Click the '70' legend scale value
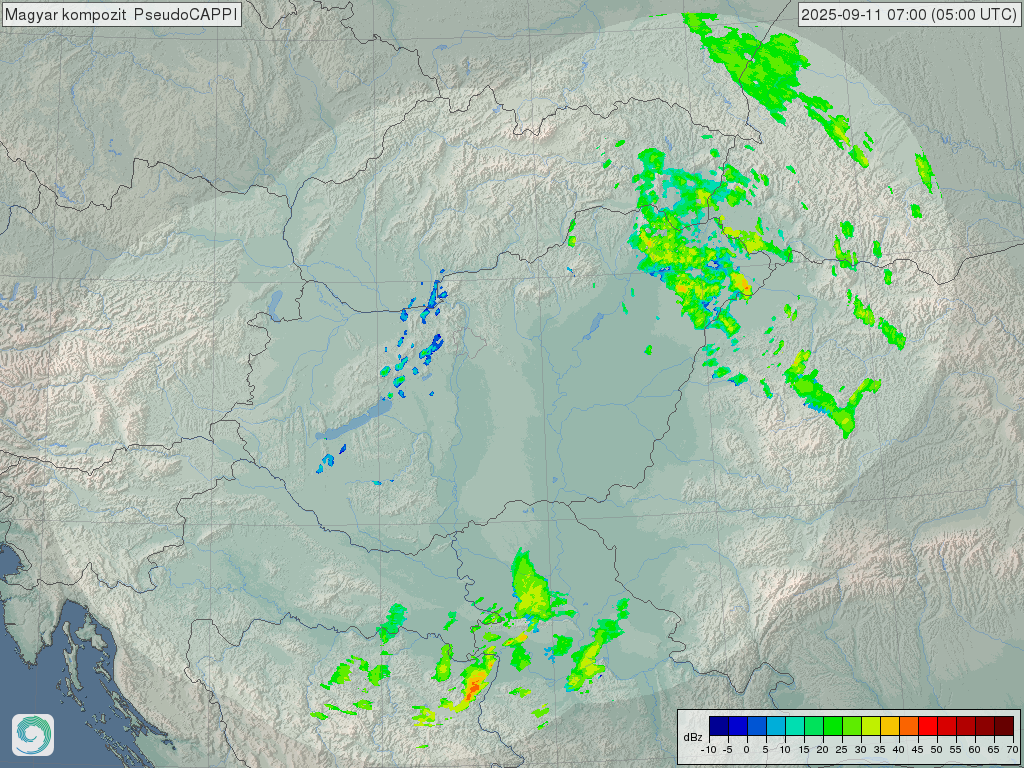Viewport: 1024px width, 768px height. click(1012, 750)
